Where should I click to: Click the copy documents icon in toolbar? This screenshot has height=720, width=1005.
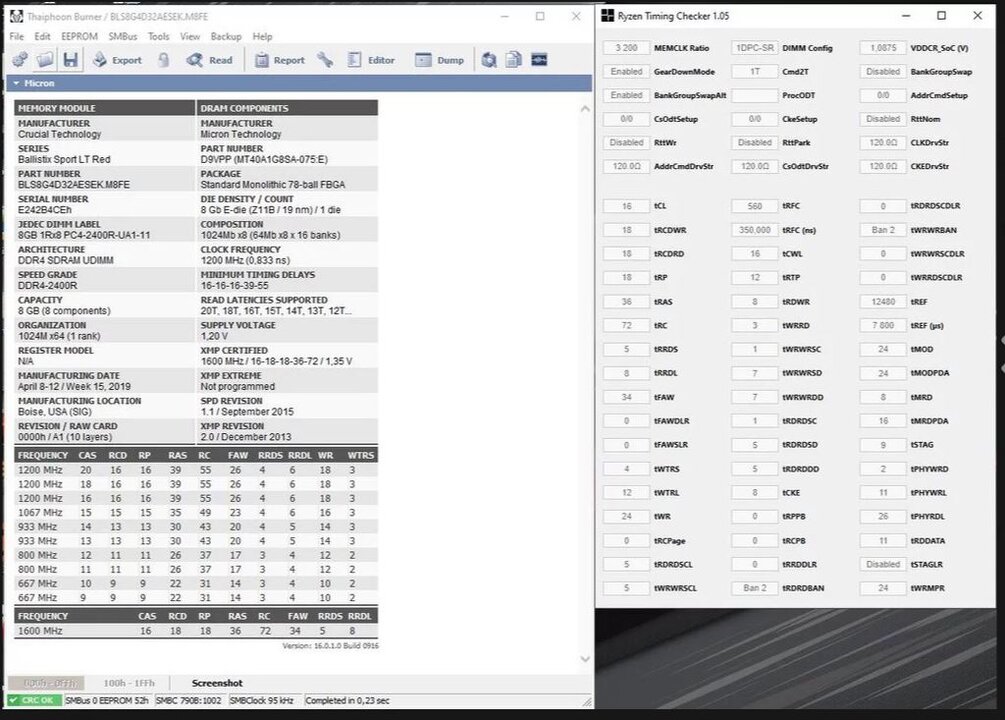[x=513, y=60]
